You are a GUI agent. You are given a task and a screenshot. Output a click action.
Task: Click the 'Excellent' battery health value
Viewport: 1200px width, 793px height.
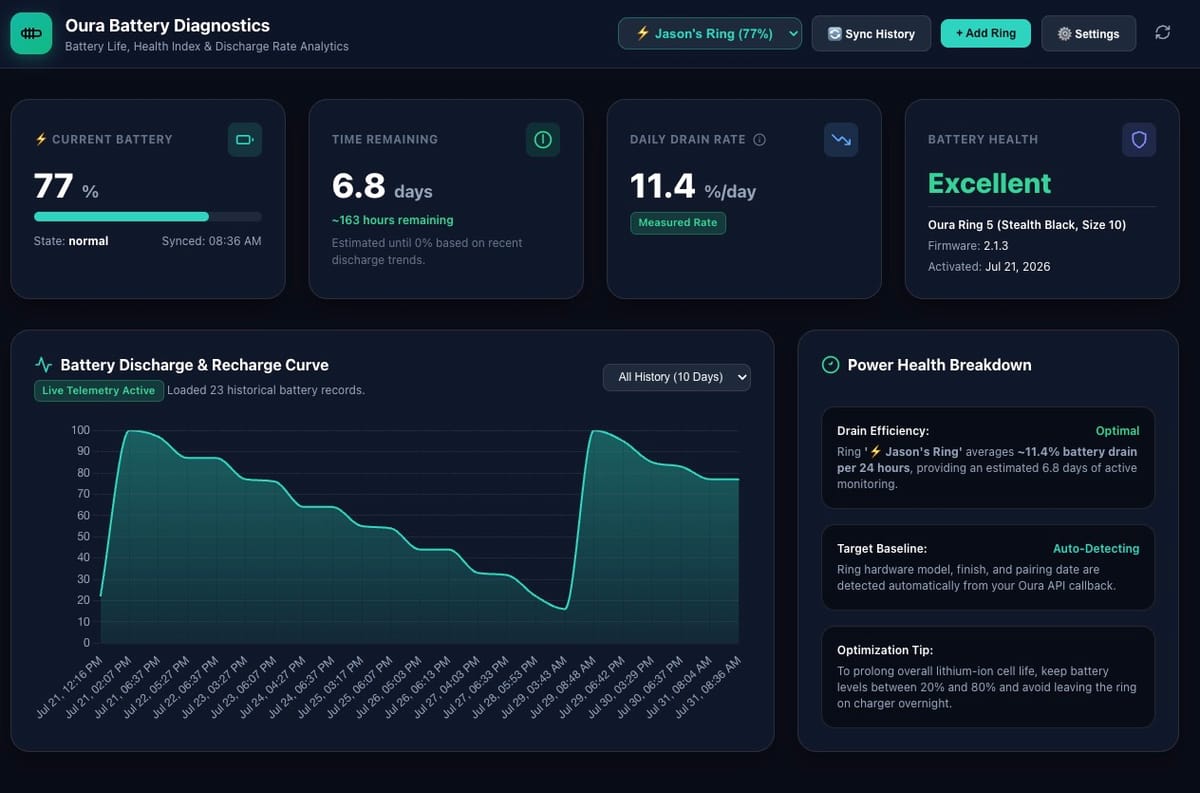(990, 183)
